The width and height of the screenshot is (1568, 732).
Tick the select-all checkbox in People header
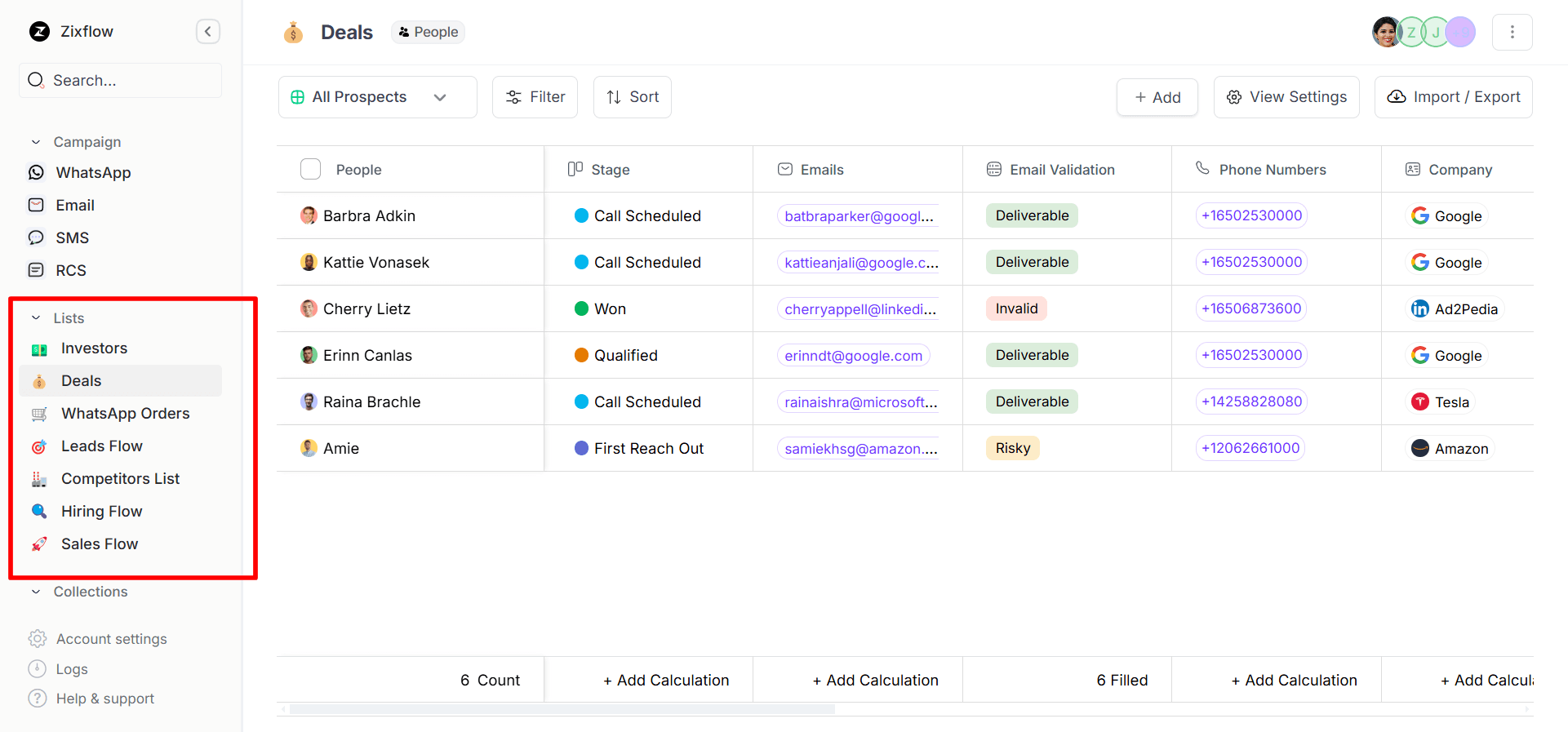coord(310,170)
